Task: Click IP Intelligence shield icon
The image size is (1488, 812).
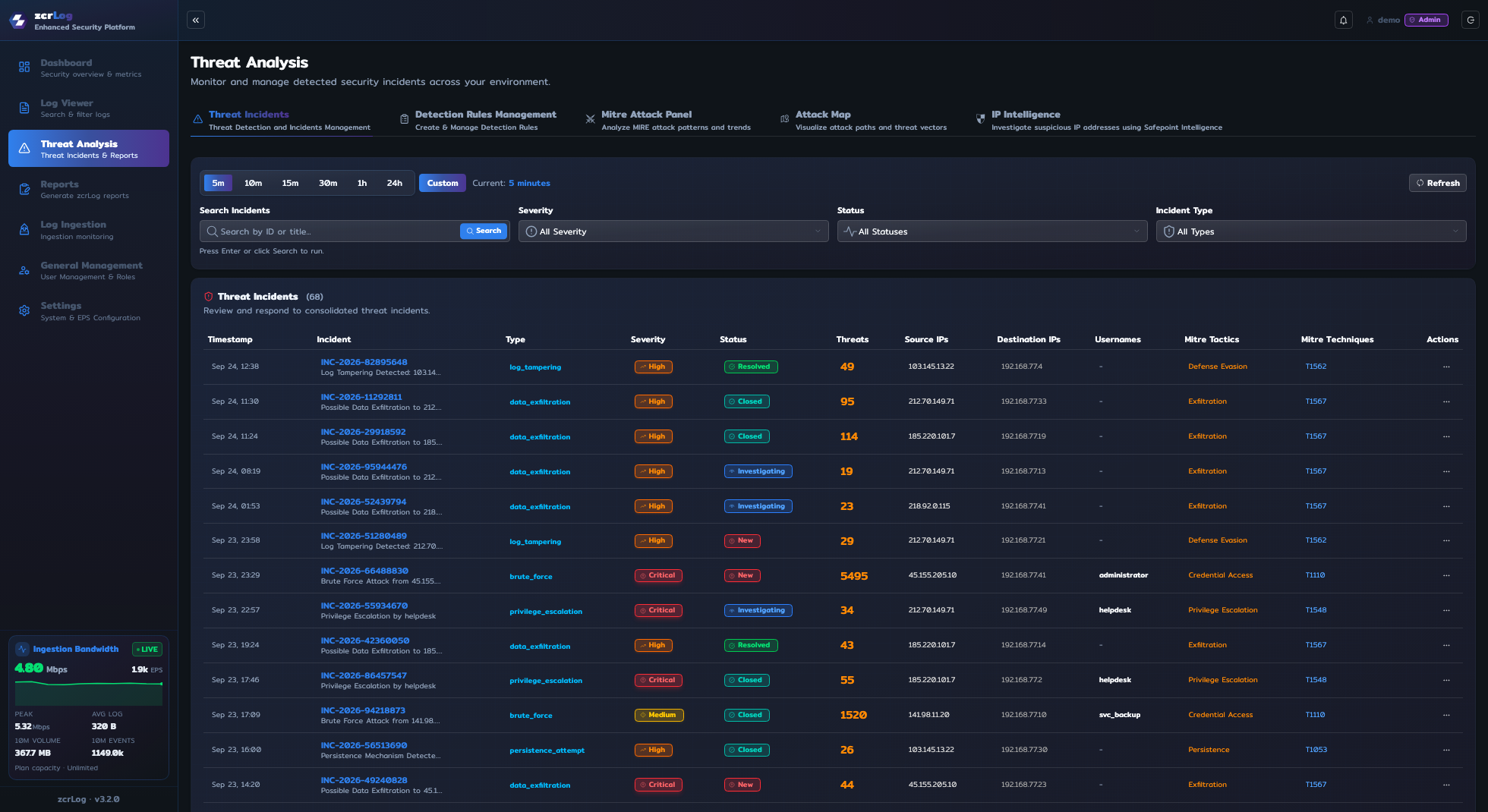Action: [980, 119]
